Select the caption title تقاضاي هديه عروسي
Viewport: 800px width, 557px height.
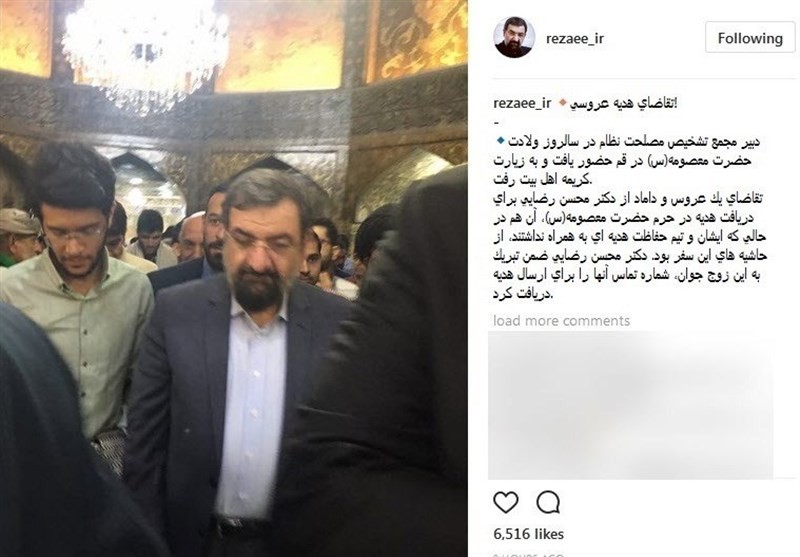pyautogui.click(x=623, y=103)
